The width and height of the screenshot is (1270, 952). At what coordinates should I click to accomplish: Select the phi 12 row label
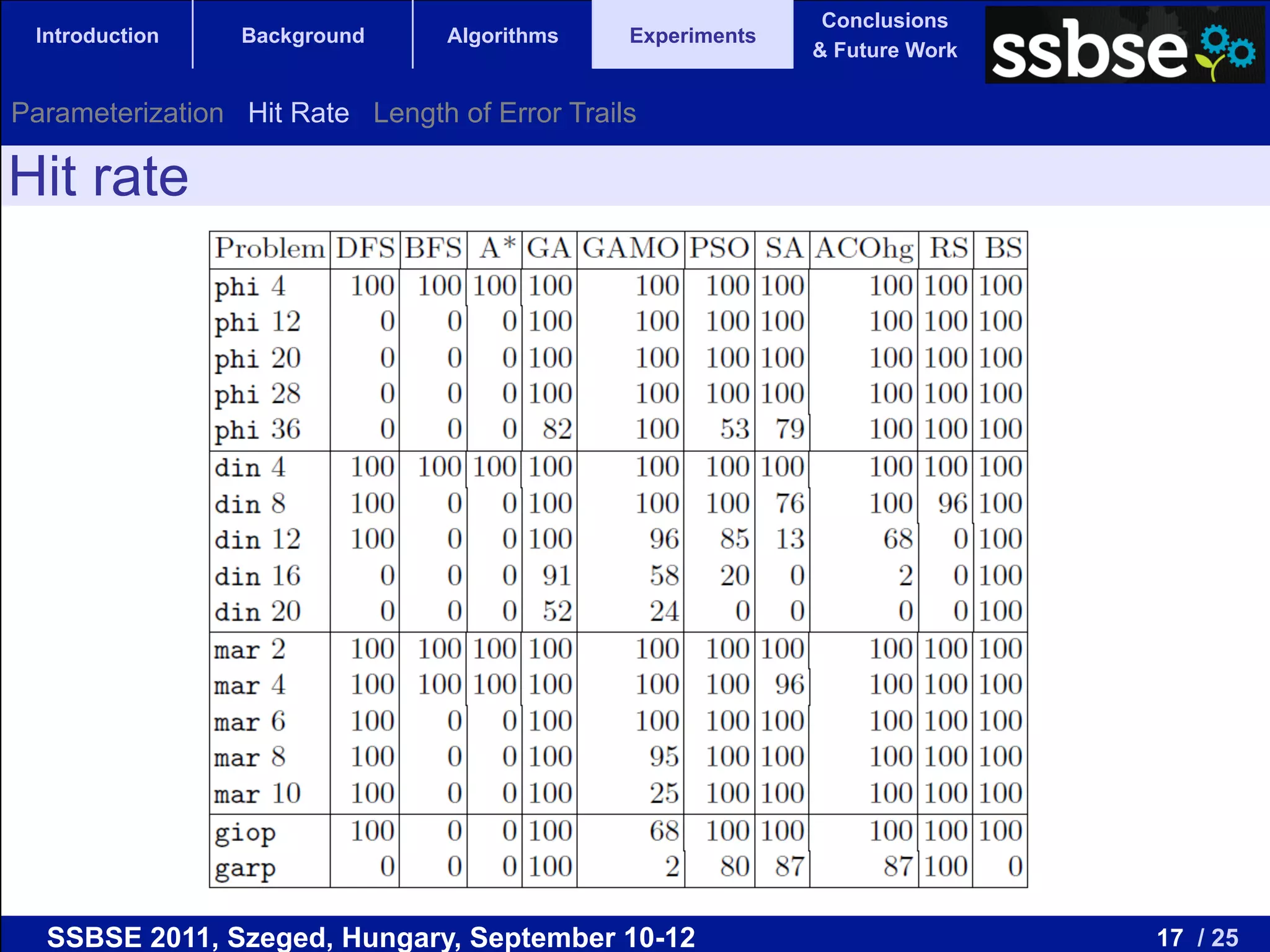257,324
